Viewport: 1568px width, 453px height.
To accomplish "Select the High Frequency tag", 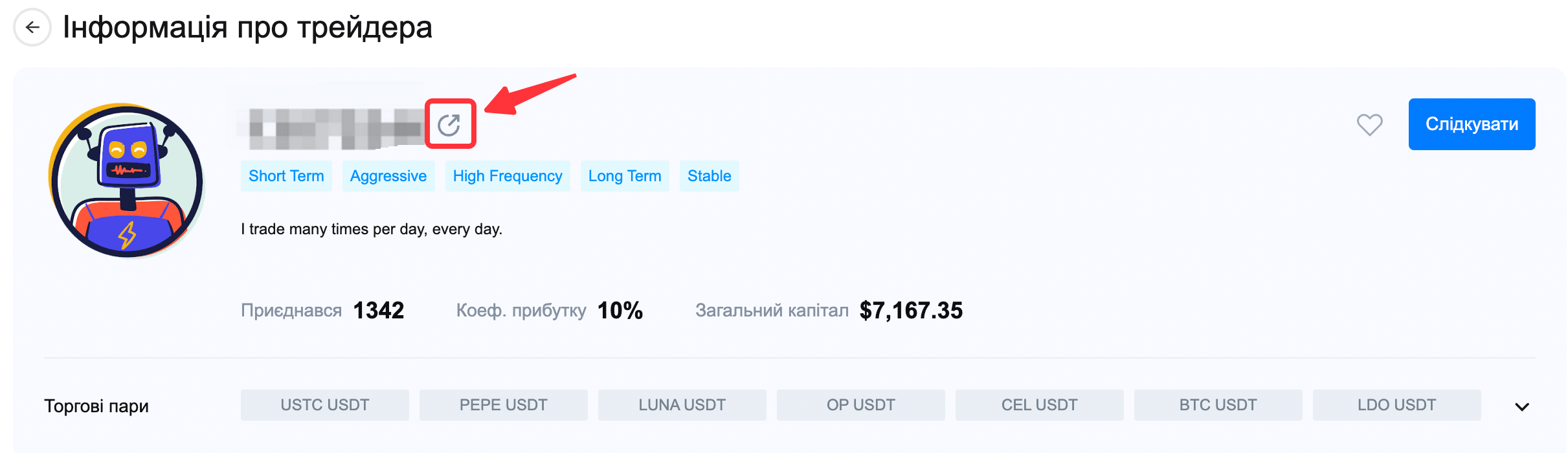I will click(508, 176).
